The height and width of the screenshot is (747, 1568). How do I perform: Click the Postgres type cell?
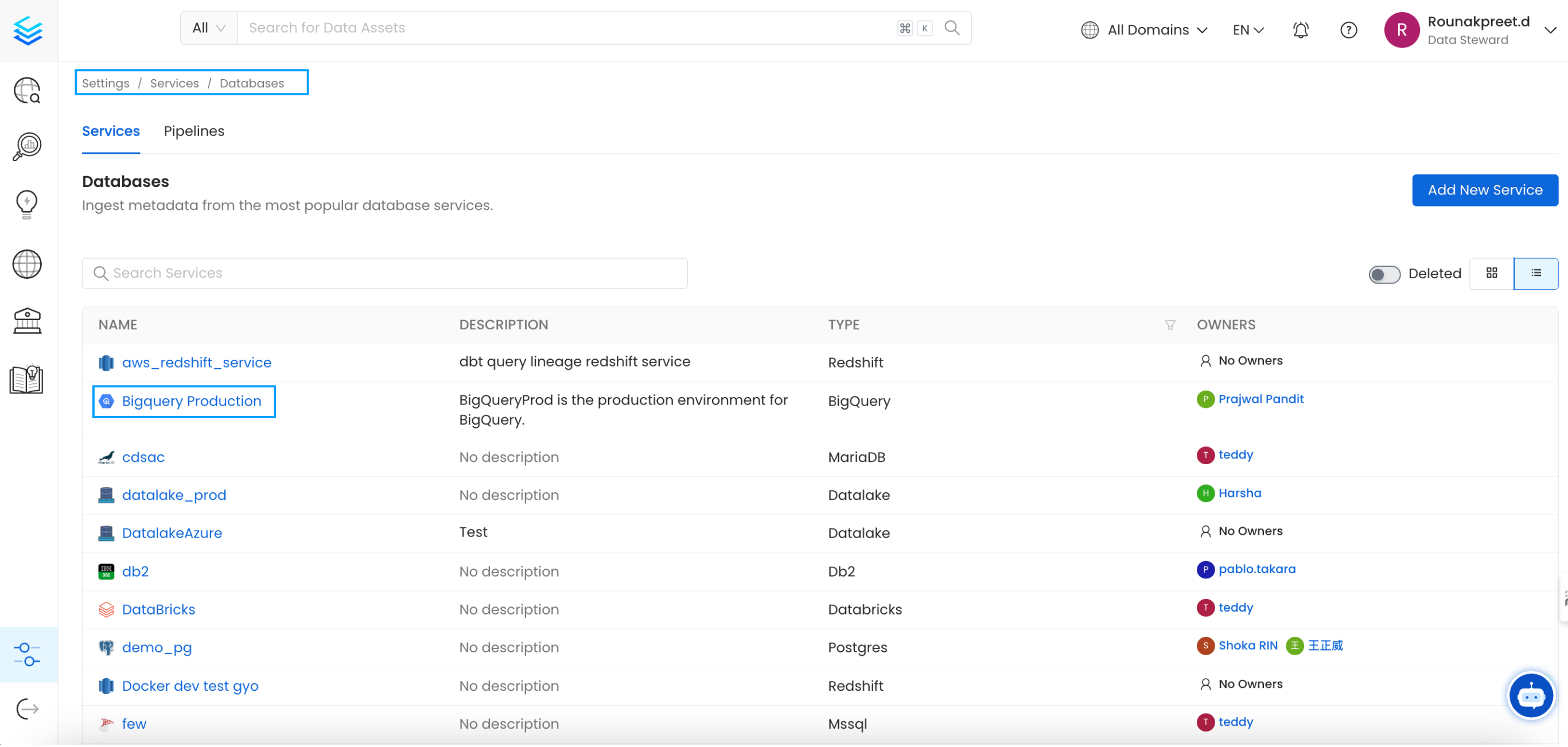pos(858,648)
